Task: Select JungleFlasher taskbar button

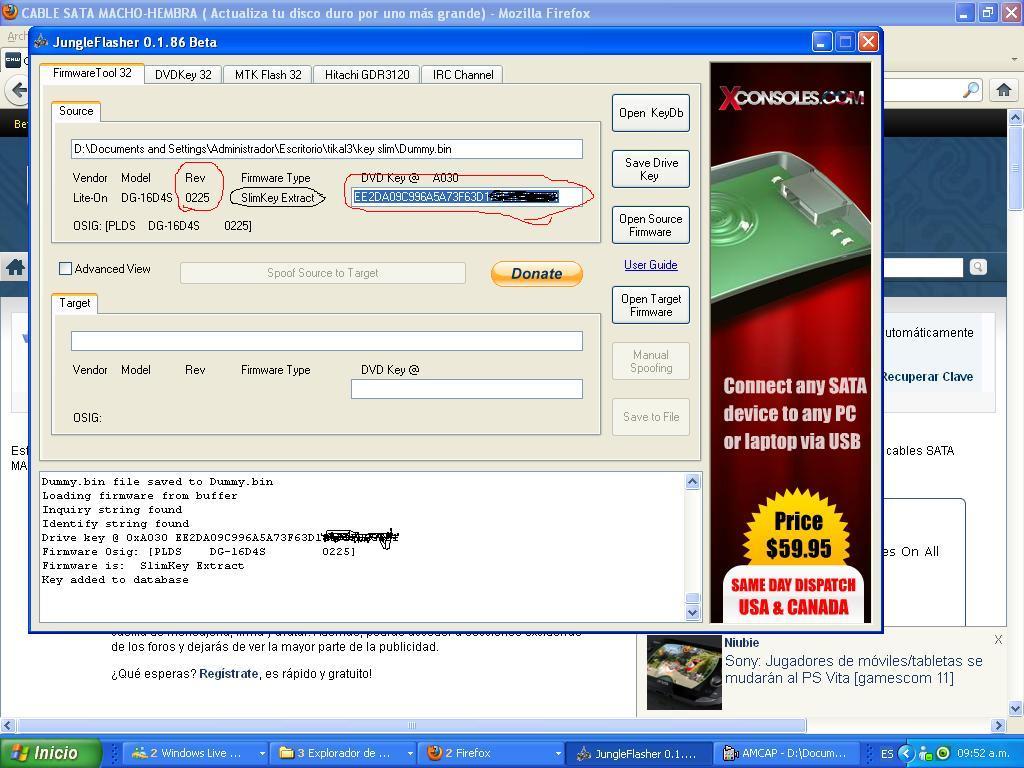Action: (637, 753)
